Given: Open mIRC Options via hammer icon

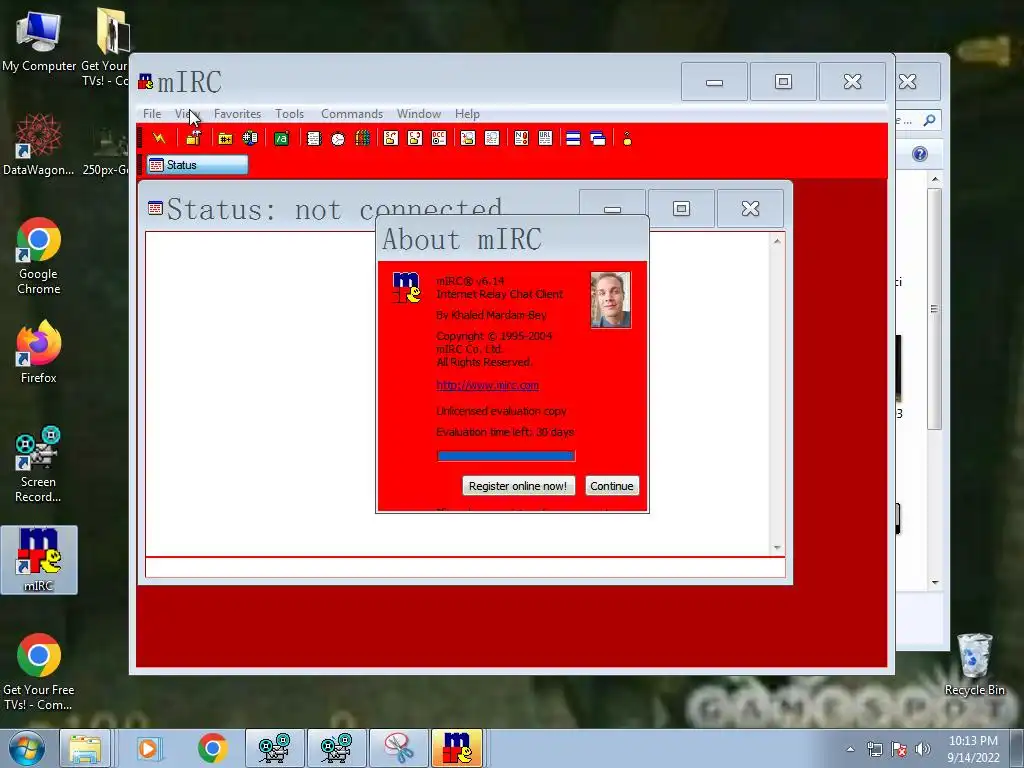Looking at the screenshot, I should pyautogui.click(x=193, y=138).
